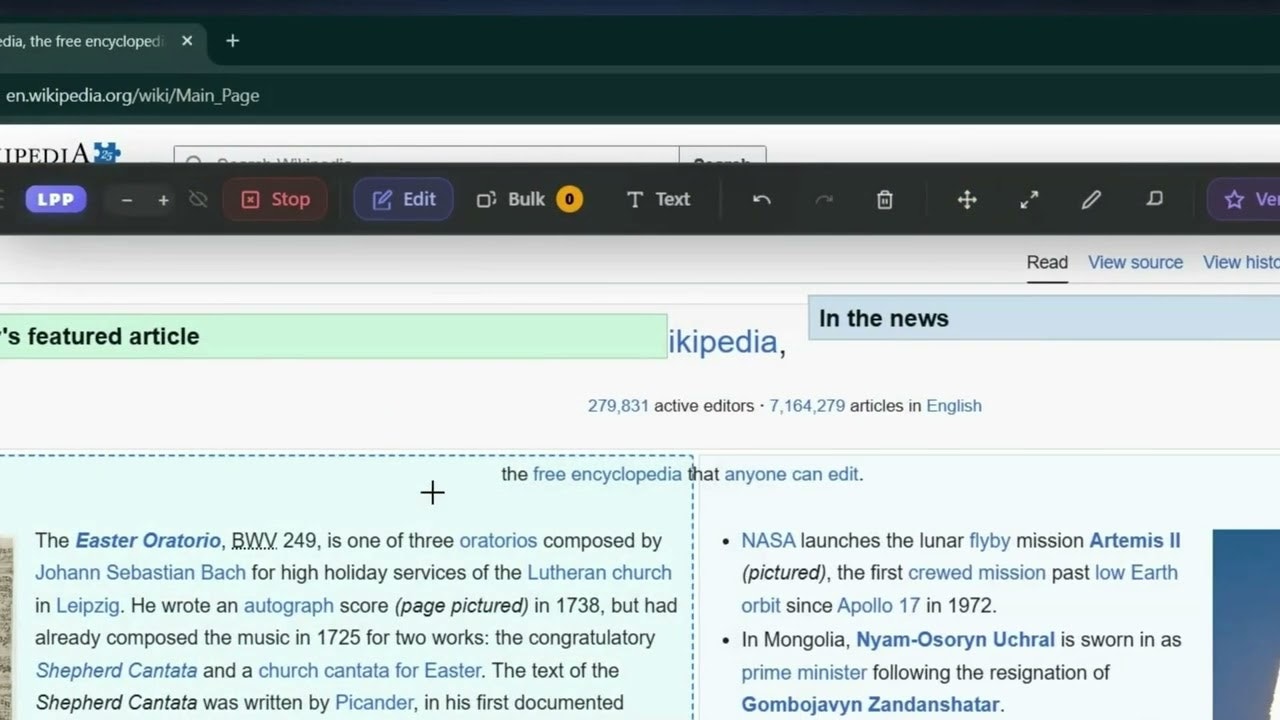Click the redo arrow icon
The image size is (1280, 720).
[x=824, y=200]
